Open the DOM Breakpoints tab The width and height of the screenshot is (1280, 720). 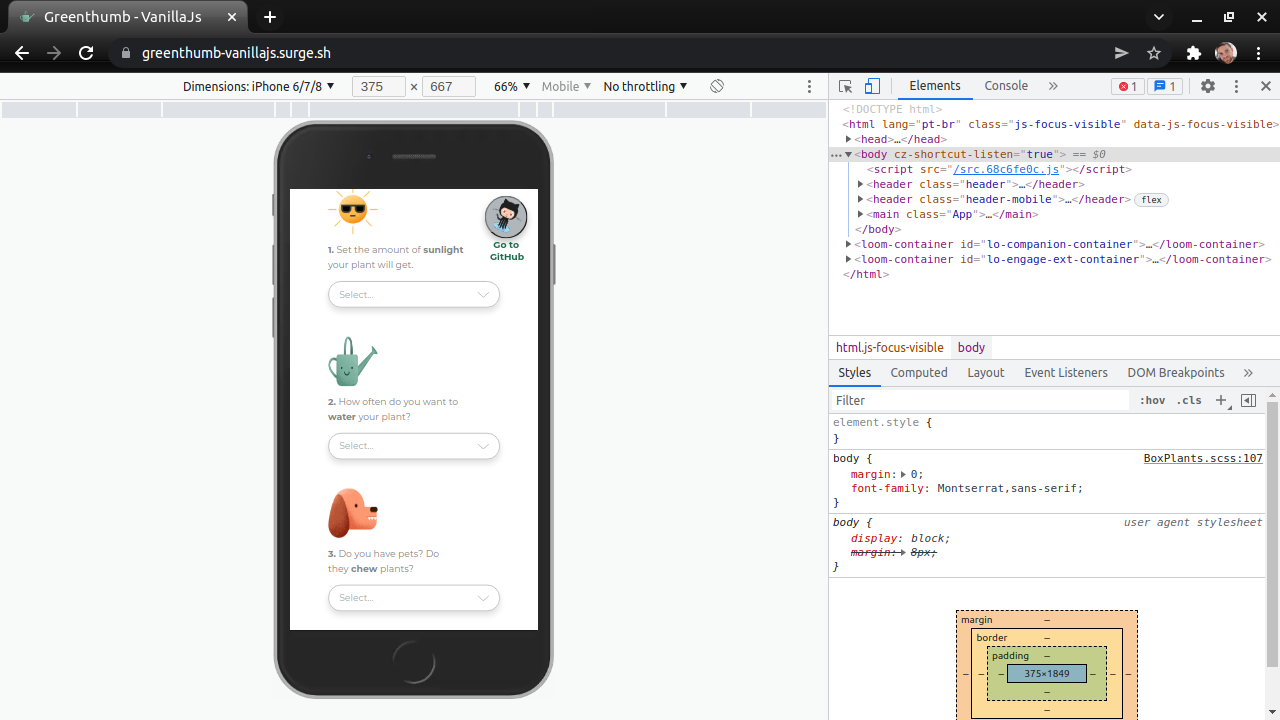pyautogui.click(x=1176, y=372)
